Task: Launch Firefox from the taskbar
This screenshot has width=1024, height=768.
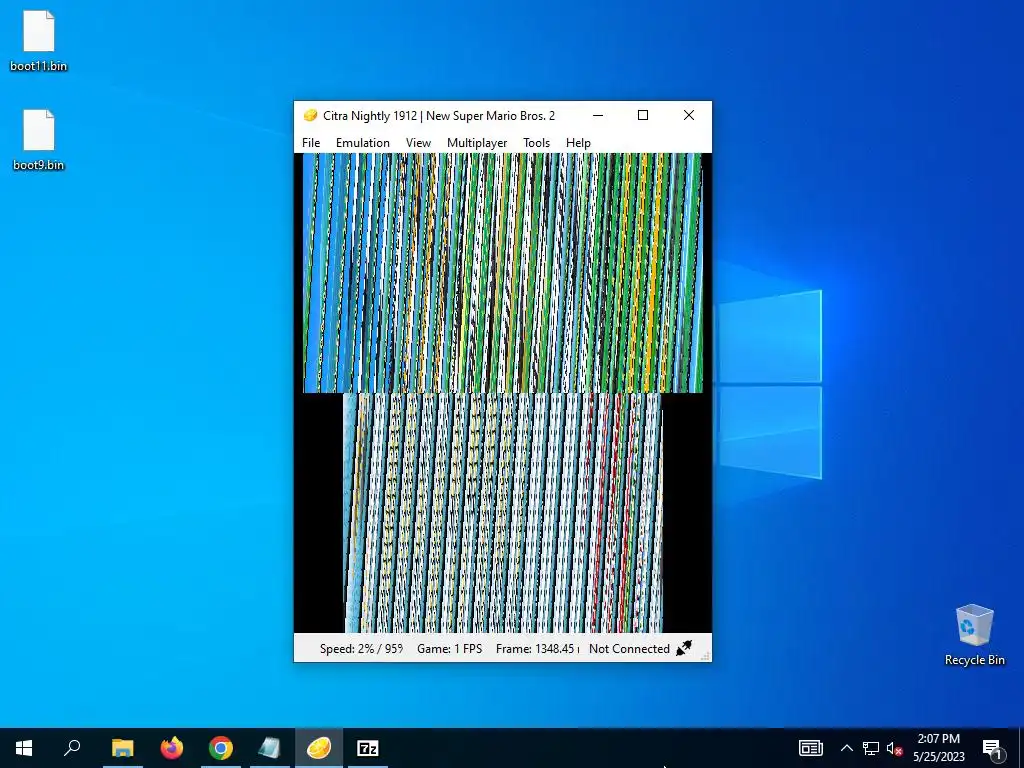Action: [x=172, y=748]
